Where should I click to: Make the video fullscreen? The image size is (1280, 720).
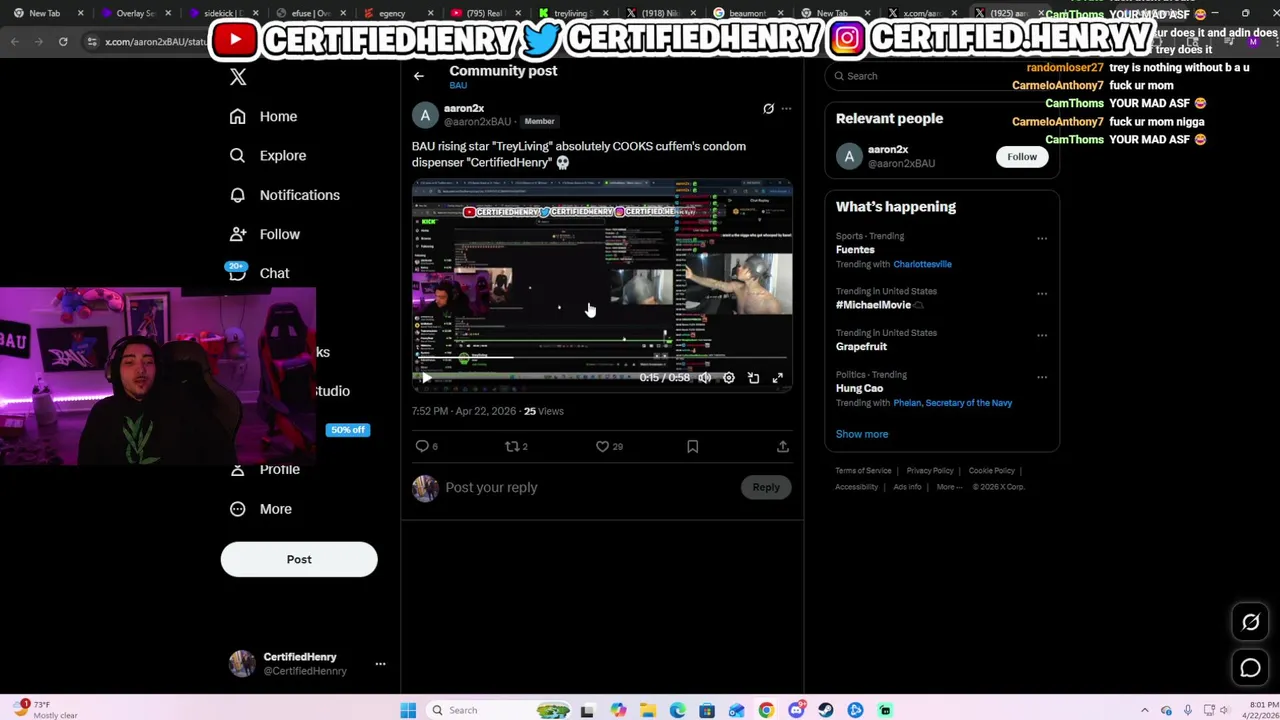pos(777,378)
